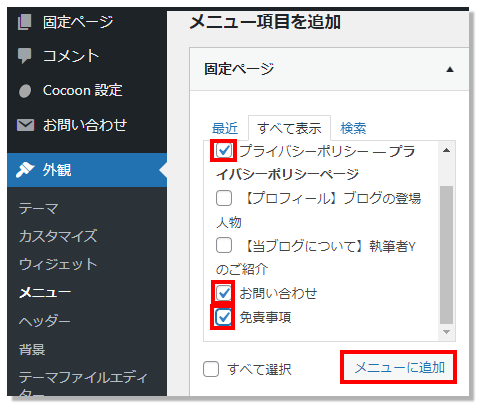Check the 【当ブログについて】 checkbox
The width and height of the screenshot is (477, 404).
point(224,246)
